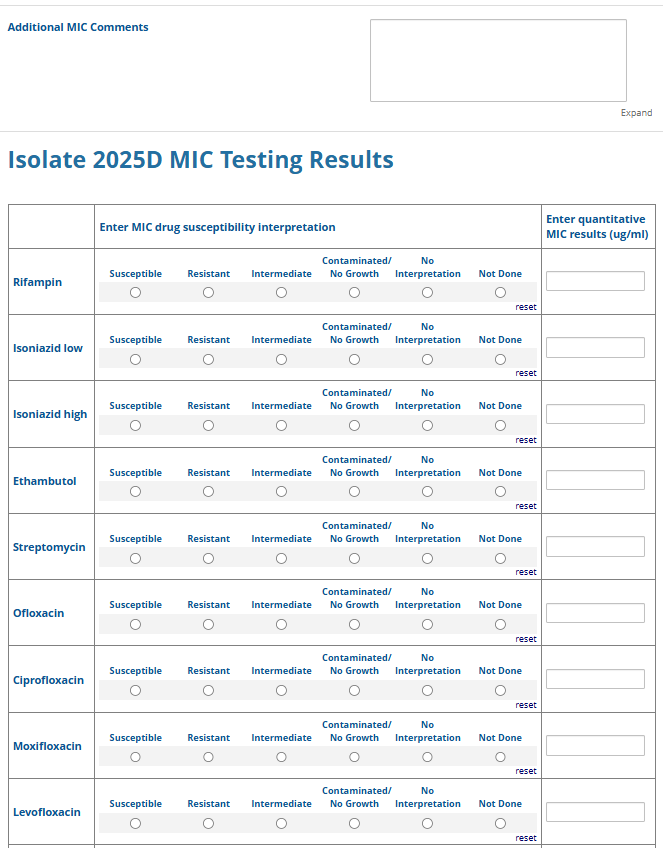Enter MIC value field for Ethambutol
Viewport: 663px width, 848px height.
[595, 480]
